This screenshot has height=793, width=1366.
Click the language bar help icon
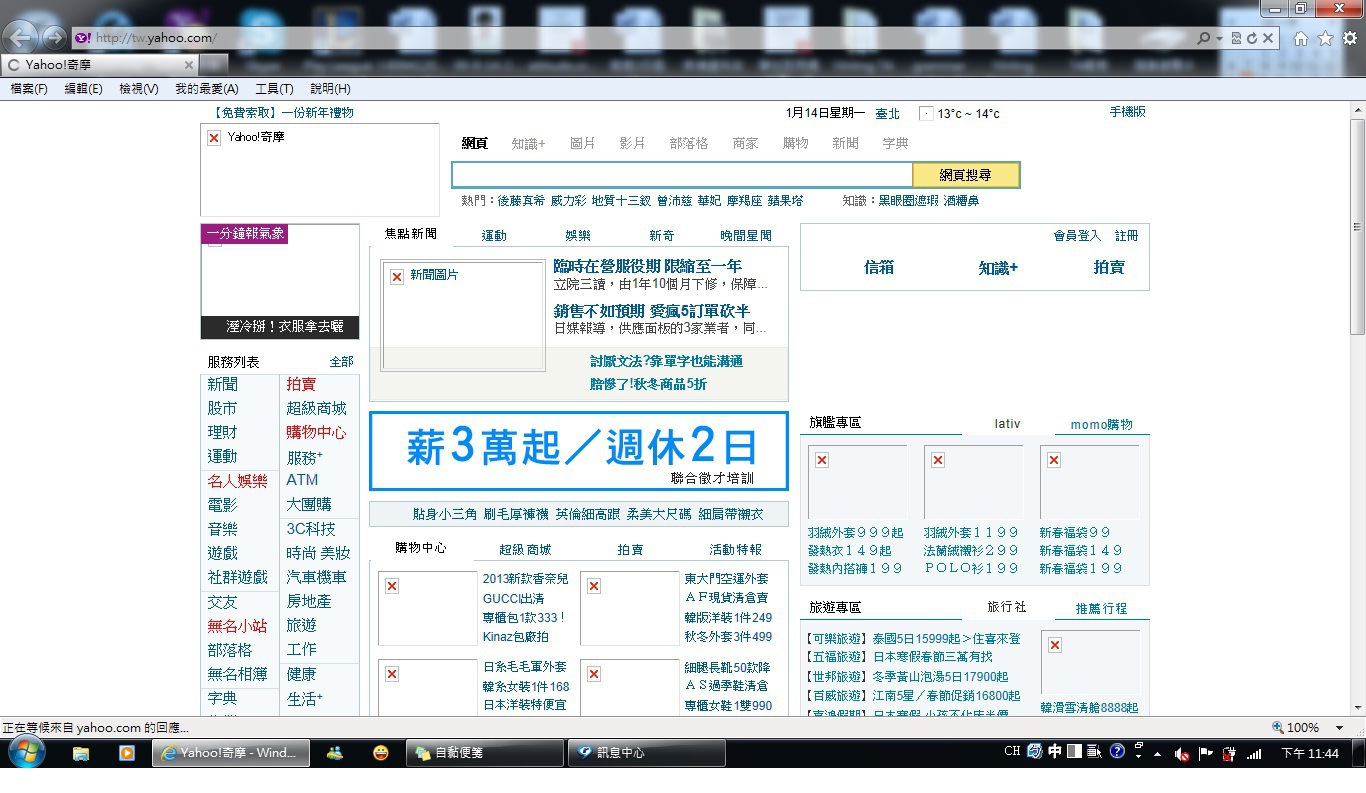1117,751
